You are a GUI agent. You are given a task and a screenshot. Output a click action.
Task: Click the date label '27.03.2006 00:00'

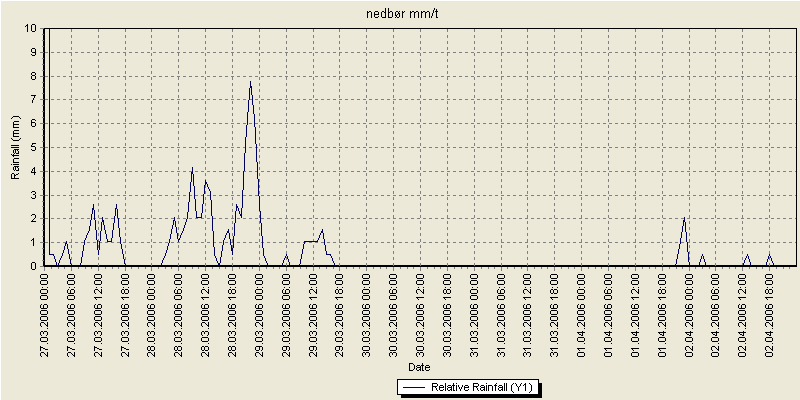[45, 314]
